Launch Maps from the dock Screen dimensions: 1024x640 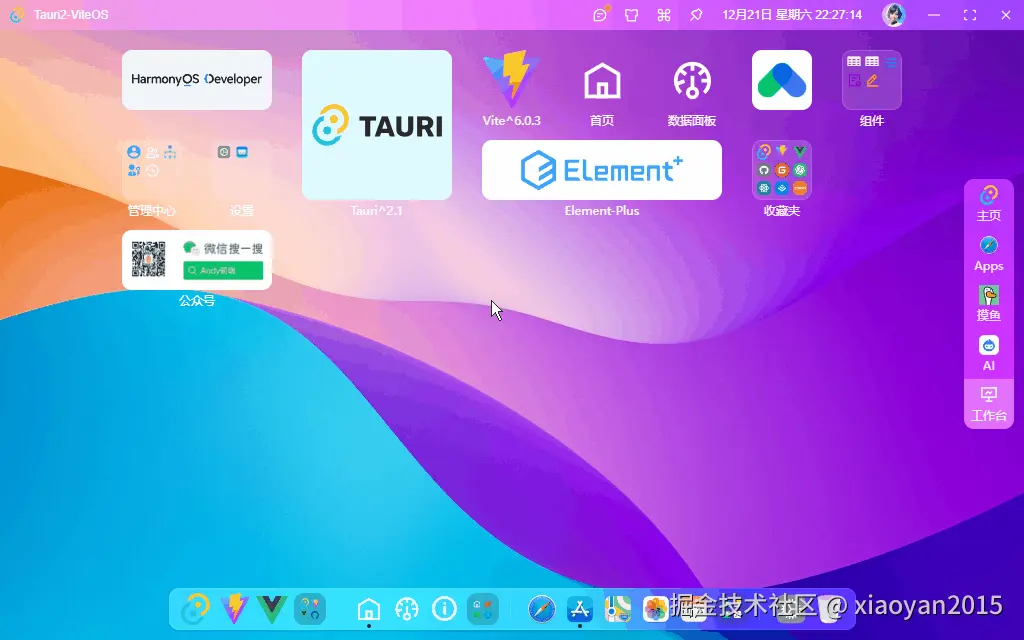(x=617, y=609)
